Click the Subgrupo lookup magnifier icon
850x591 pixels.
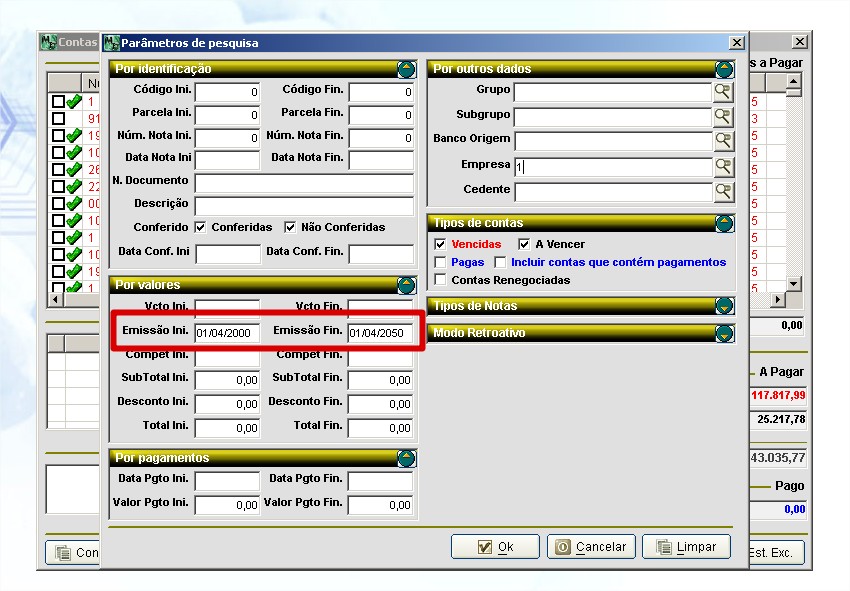coord(723,116)
